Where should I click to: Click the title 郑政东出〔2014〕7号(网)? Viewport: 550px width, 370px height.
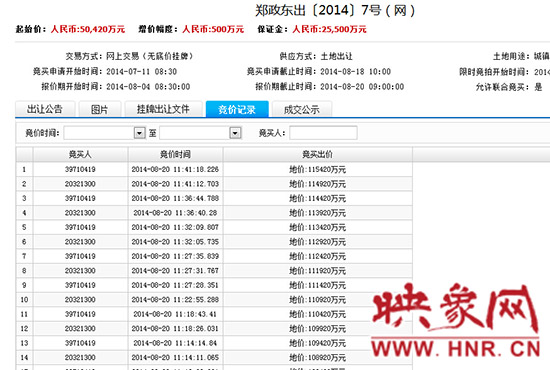(335, 10)
